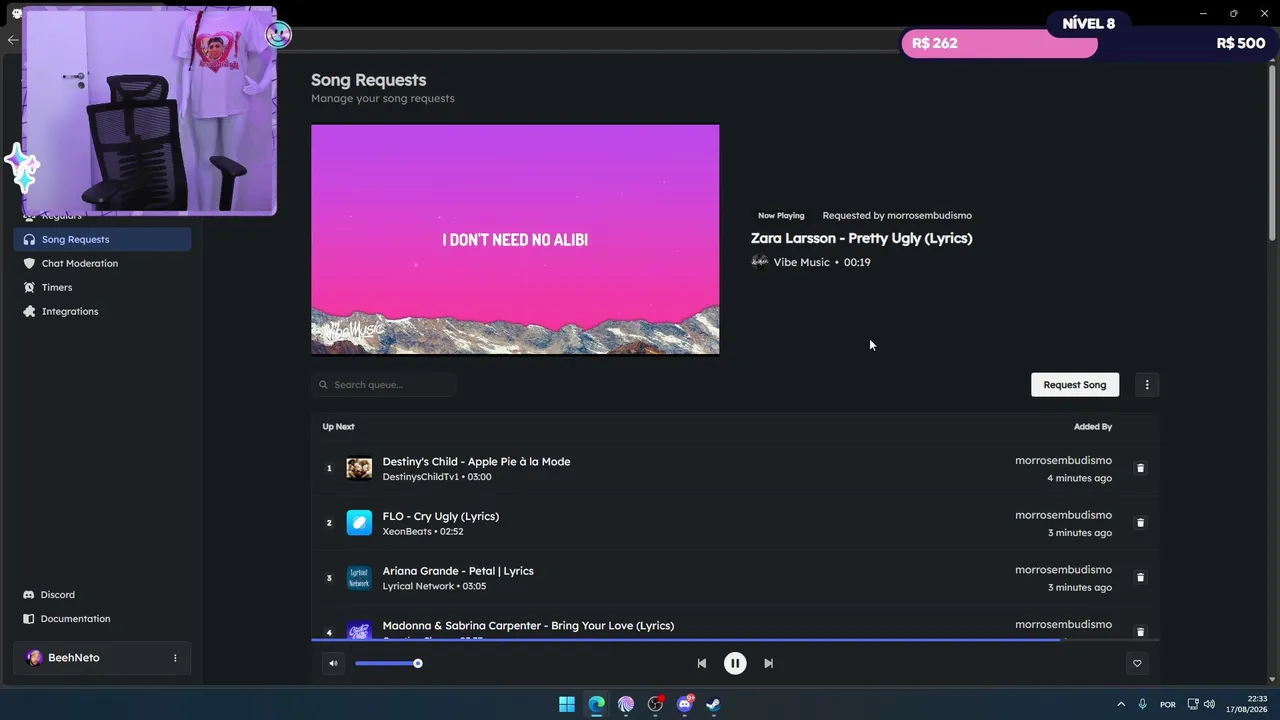The image size is (1280, 720).
Task: Click the BeehNeto profile avatar
Action: [x=34, y=658]
